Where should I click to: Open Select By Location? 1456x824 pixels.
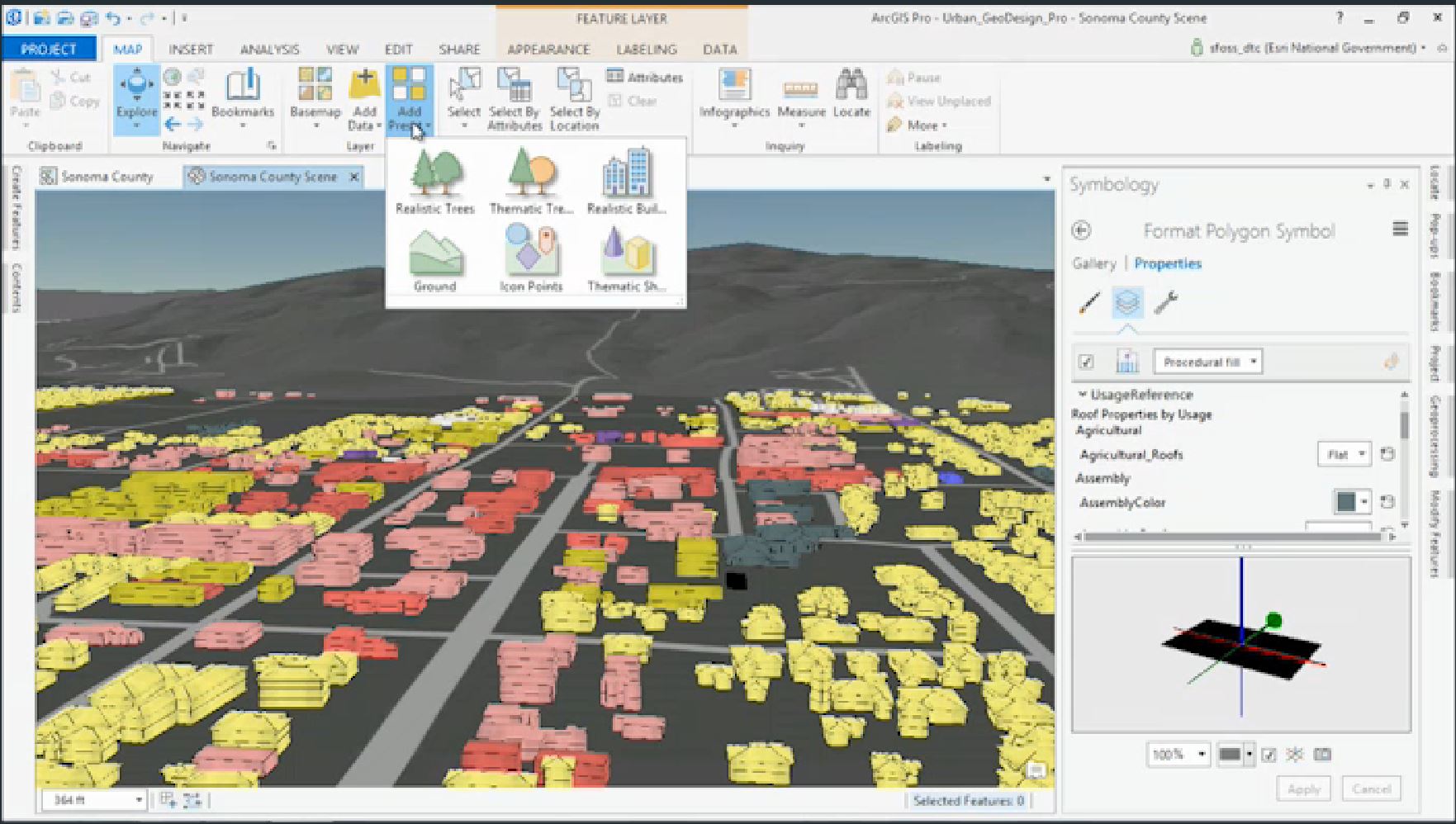pos(574,99)
